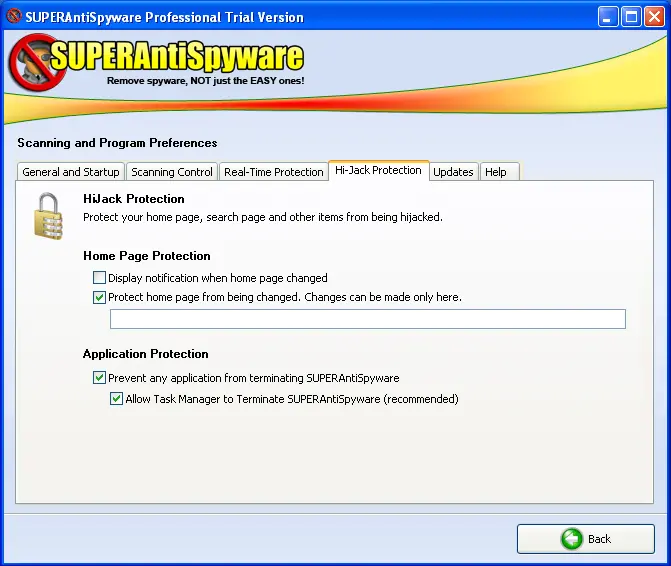Uncheck Protect home page from being changed
Image resolution: width=671 pixels, height=566 pixels.
click(x=99, y=297)
